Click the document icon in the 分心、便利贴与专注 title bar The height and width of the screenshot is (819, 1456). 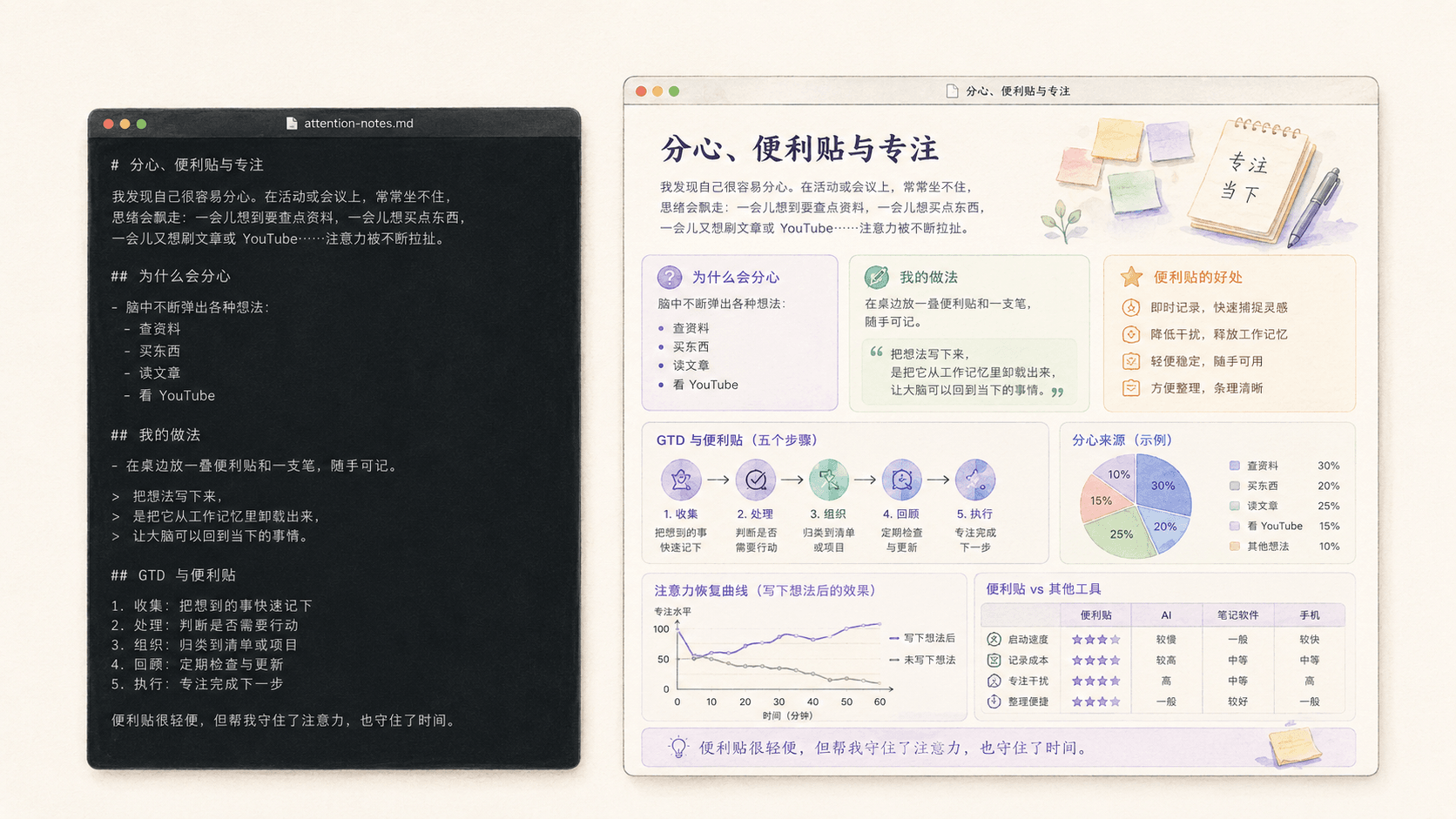pyautogui.click(x=952, y=91)
